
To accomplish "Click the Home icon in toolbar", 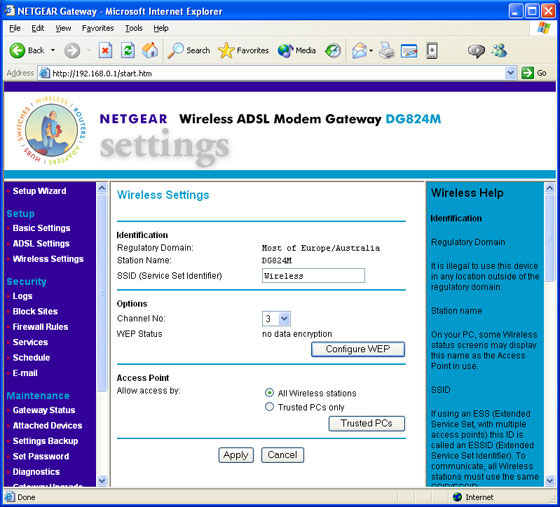I will click(x=150, y=50).
